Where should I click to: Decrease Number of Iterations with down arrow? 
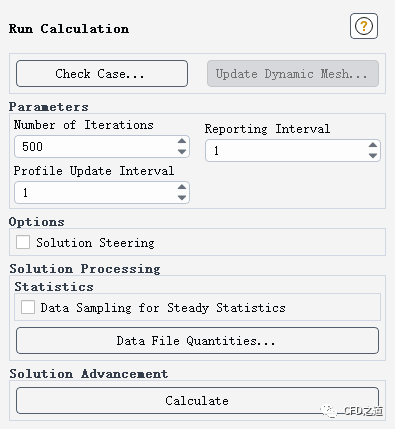[182, 151]
